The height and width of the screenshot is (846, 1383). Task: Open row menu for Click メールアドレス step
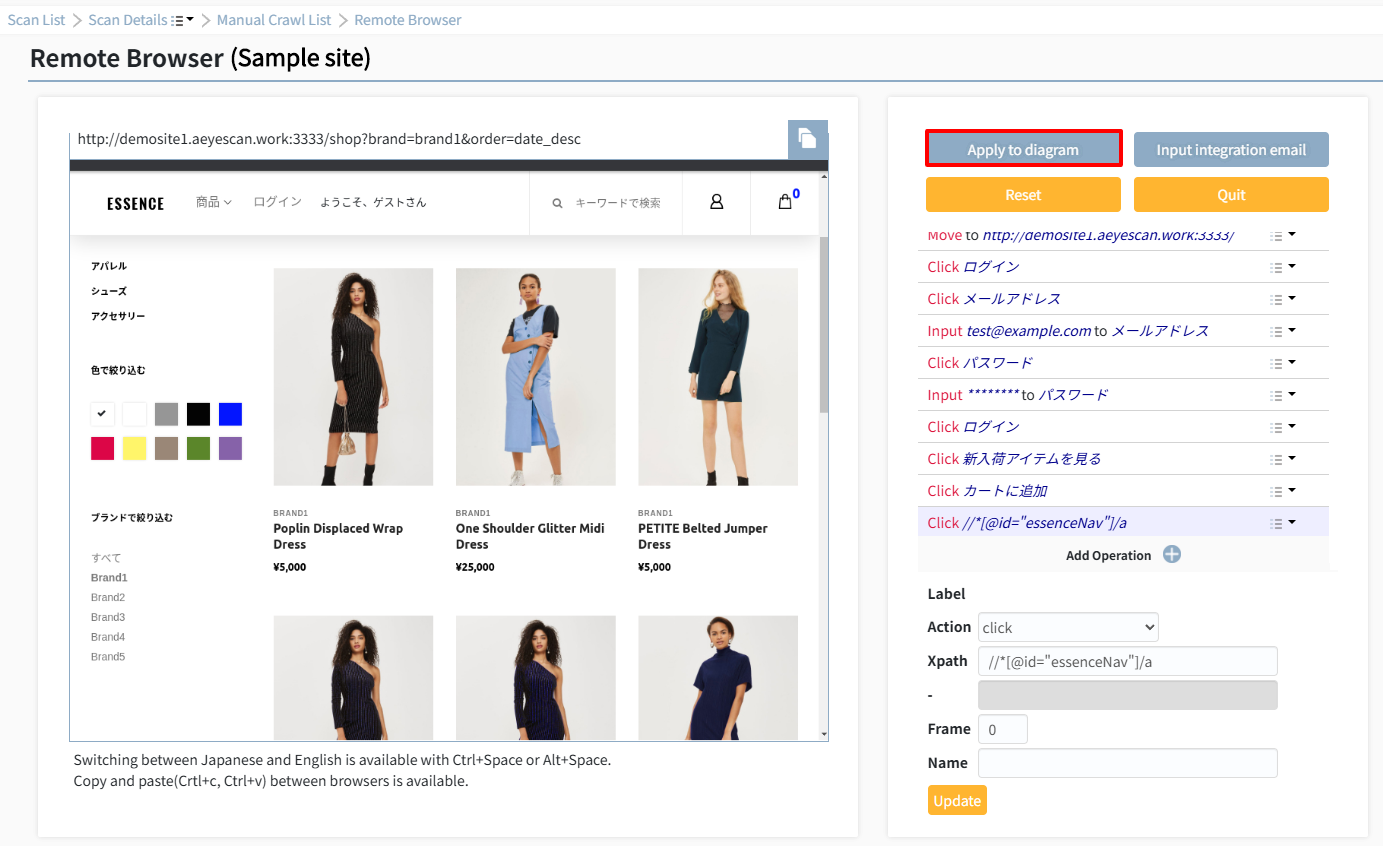coord(1283,299)
